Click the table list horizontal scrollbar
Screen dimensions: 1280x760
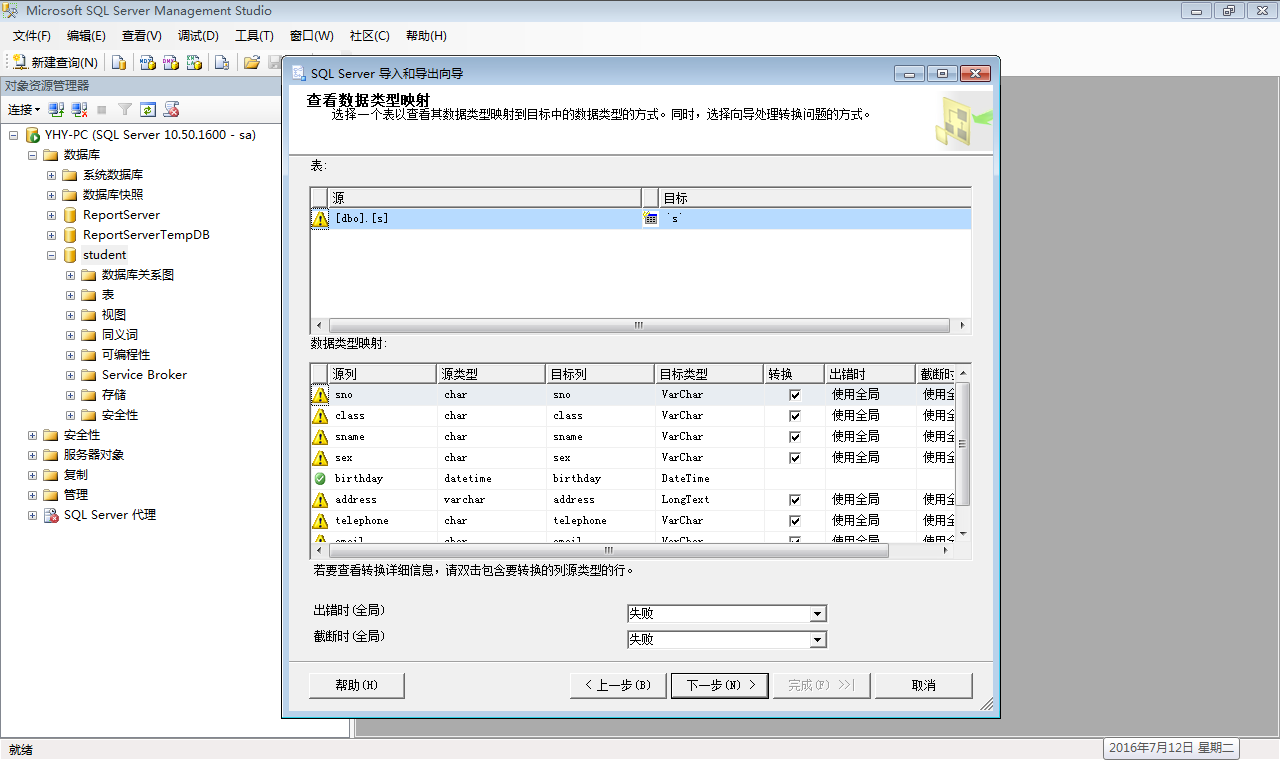pos(639,326)
